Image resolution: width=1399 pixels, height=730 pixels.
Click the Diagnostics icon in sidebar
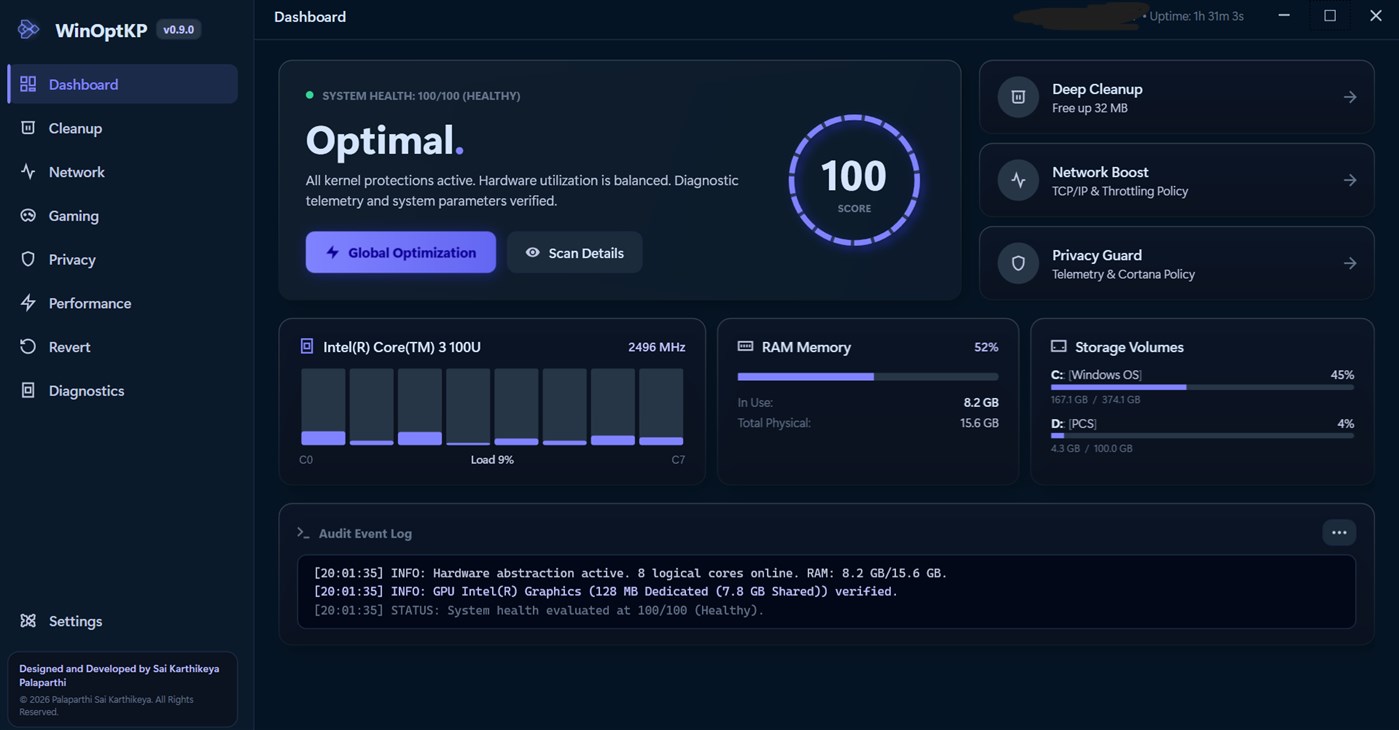pos(28,391)
